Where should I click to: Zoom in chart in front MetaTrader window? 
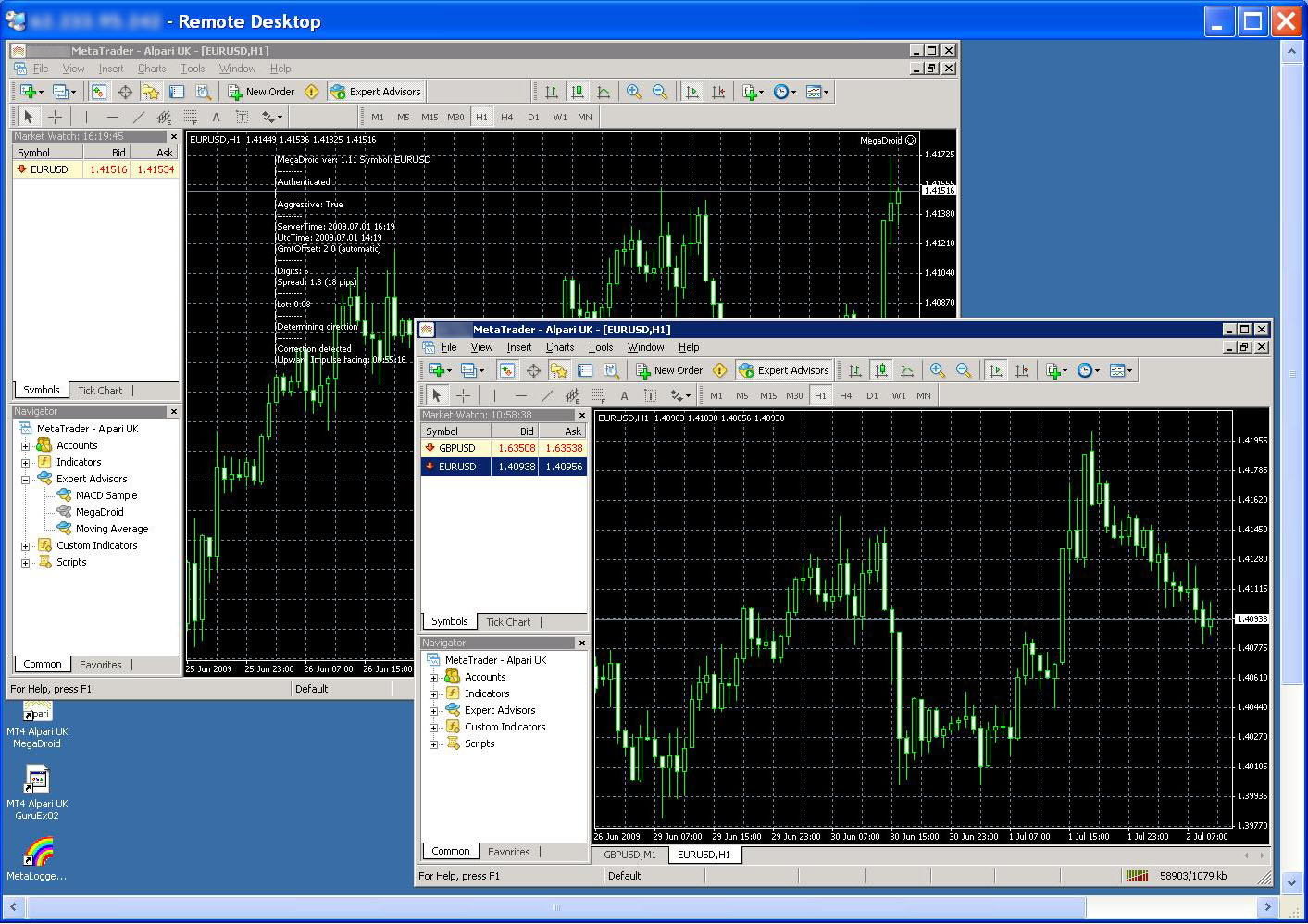point(938,370)
